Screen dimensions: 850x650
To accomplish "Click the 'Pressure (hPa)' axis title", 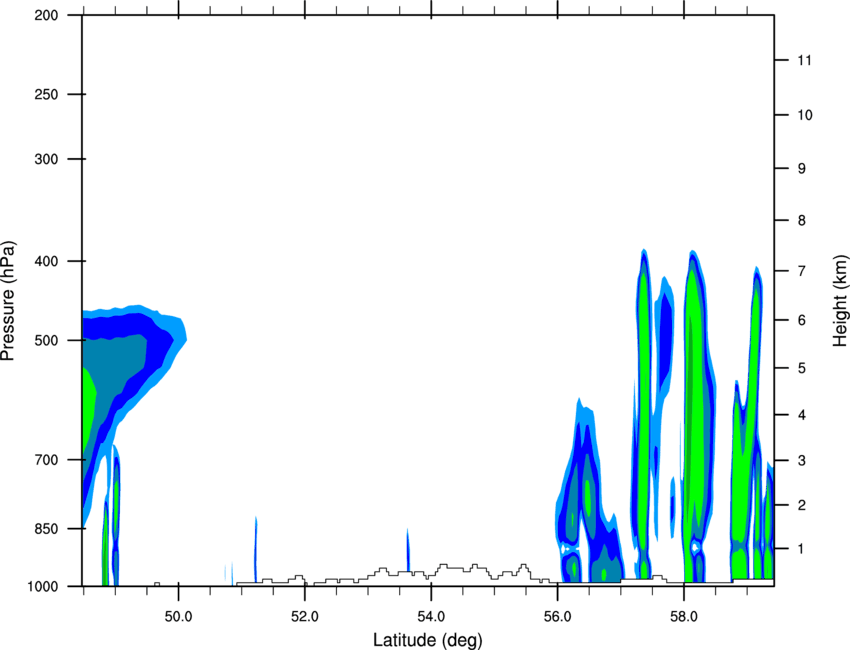I will 8,301.
